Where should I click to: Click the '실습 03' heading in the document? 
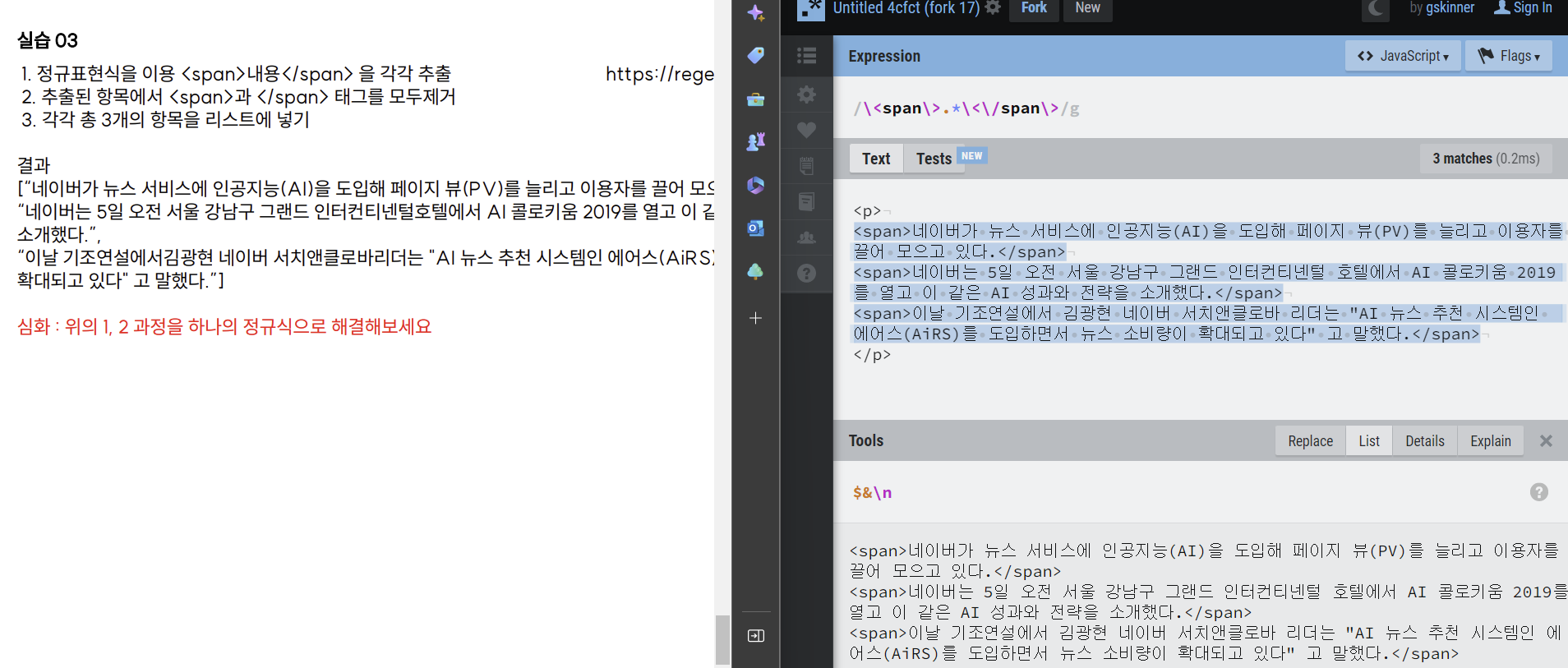[48, 40]
